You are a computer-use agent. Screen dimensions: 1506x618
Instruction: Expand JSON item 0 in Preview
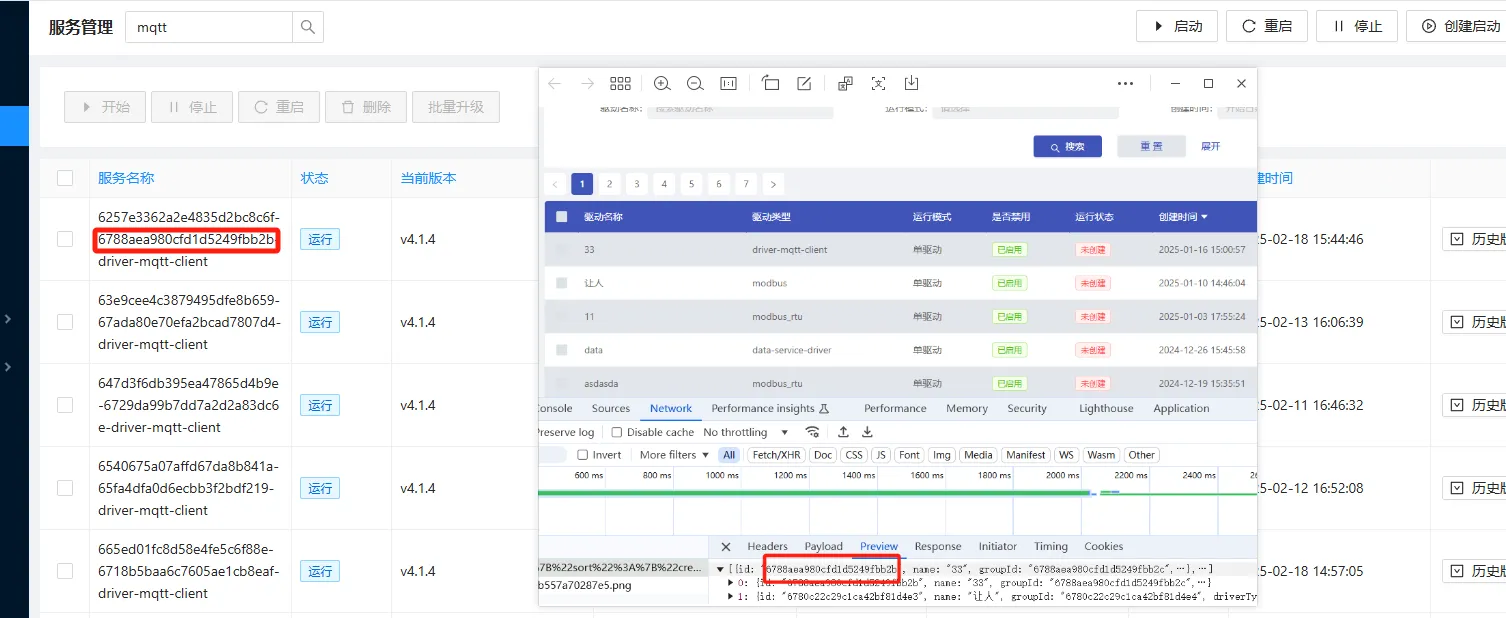[731, 582]
